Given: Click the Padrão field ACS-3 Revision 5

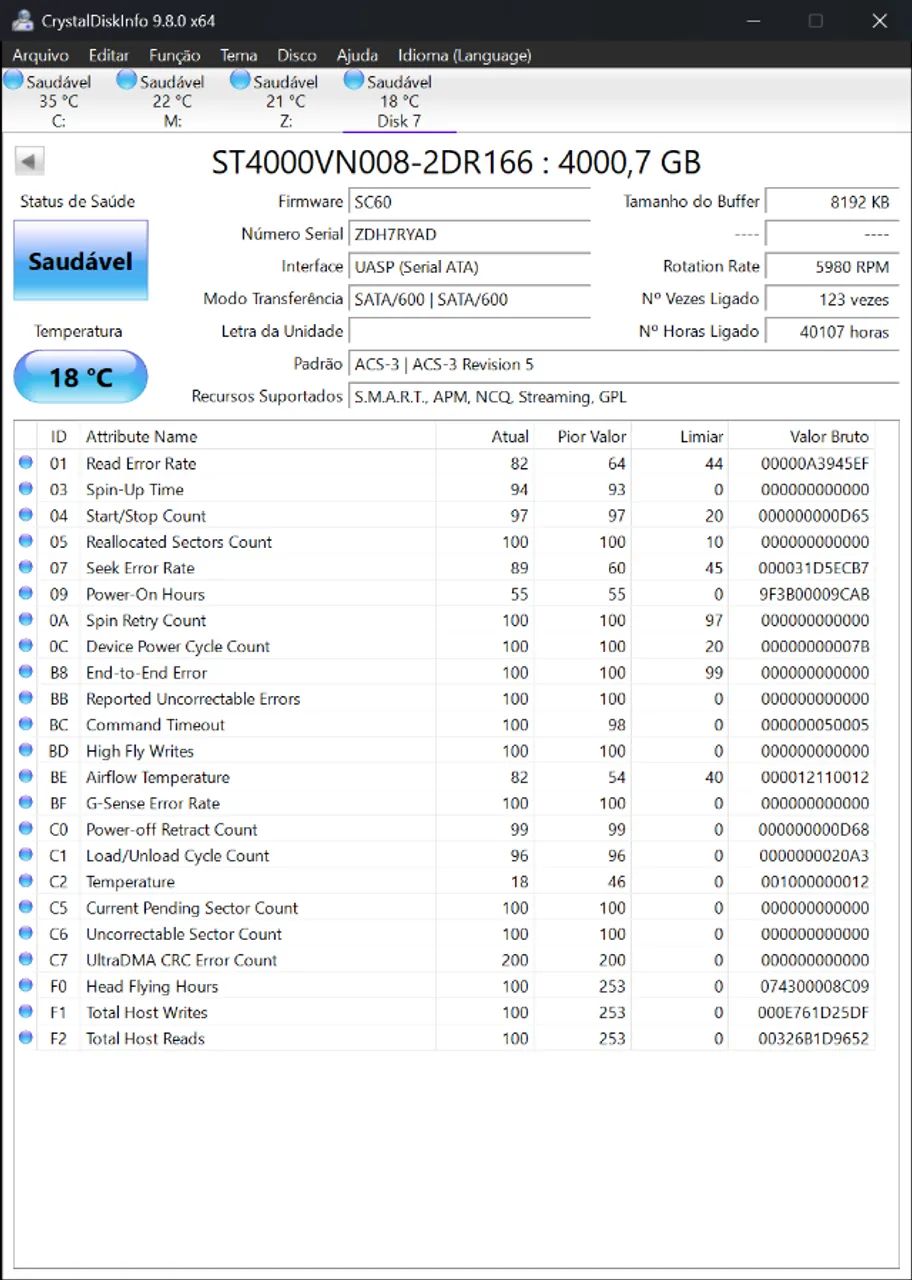Looking at the screenshot, I should coord(623,364).
